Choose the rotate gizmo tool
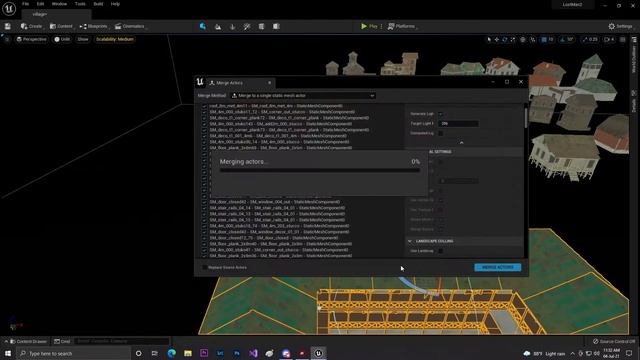 pyautogui.click(x=505, y=40)
